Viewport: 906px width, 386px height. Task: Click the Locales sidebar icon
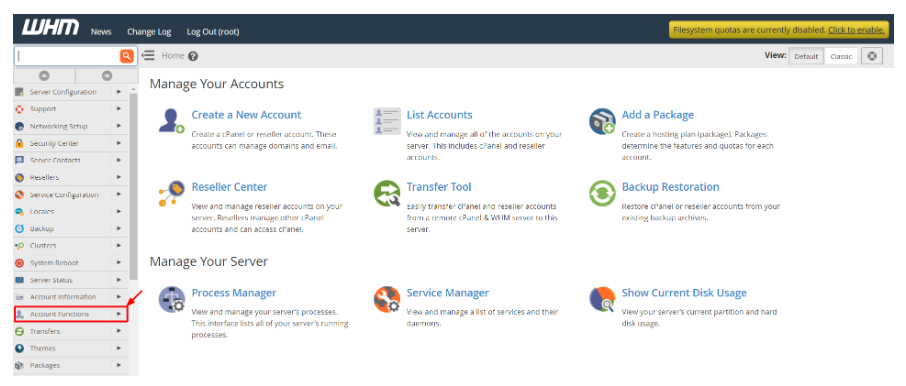point(19,211)
